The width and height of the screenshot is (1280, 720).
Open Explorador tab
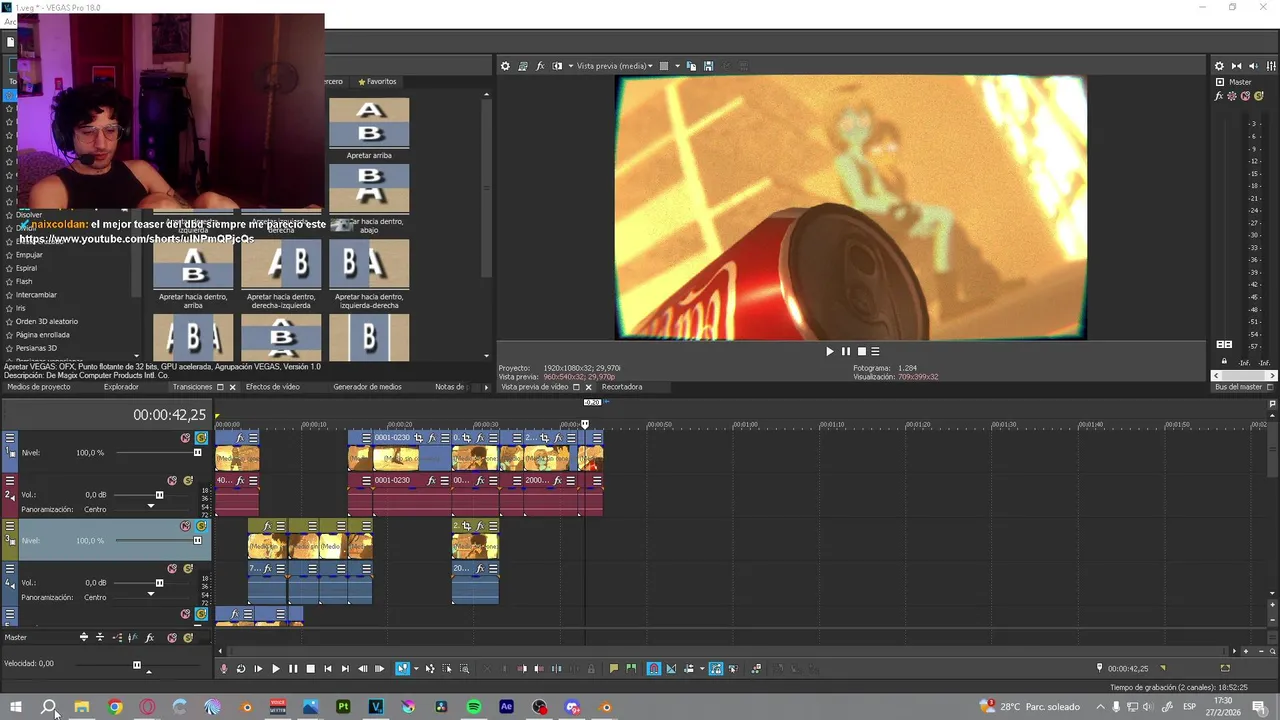click(121, 387)
